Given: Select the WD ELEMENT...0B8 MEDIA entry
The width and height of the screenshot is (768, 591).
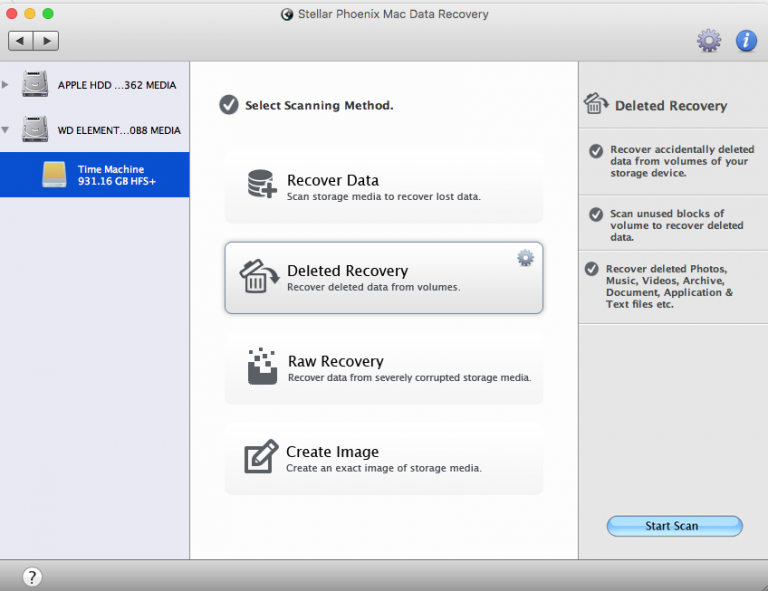Looking at the screenshot, I should pos(95,130).
